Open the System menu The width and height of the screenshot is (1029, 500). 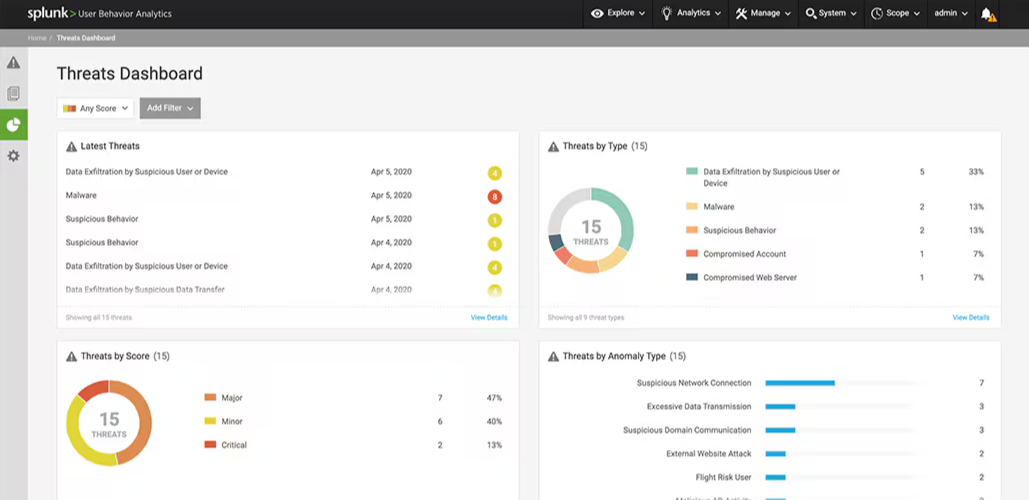[831, 13]
